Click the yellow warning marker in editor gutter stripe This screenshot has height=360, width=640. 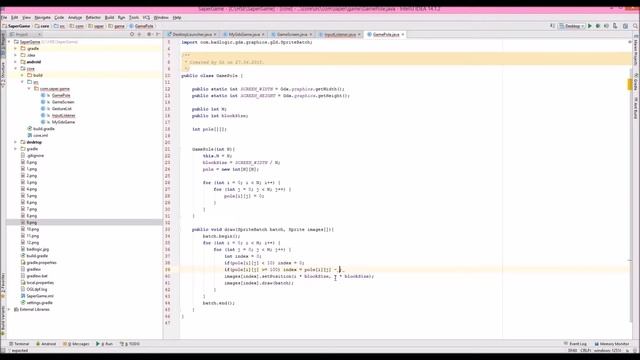click(629, 84)
